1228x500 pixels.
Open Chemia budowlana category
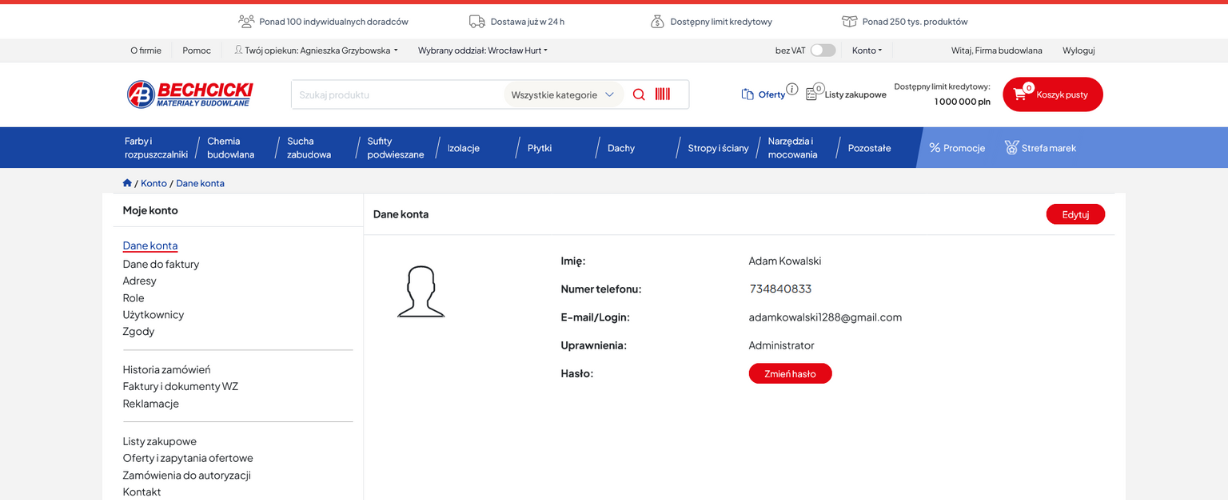click(231, 148)
